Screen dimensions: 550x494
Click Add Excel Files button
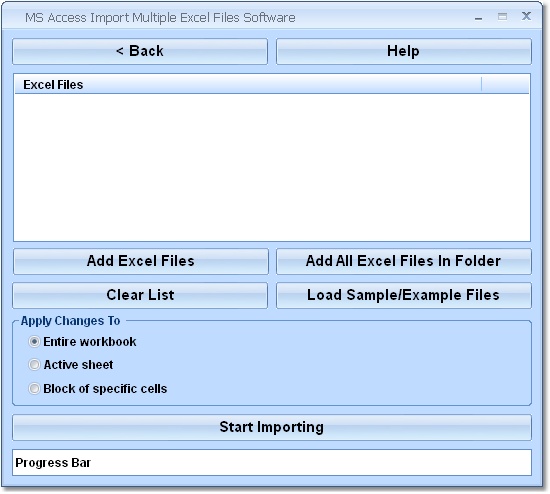pos(141,261)
